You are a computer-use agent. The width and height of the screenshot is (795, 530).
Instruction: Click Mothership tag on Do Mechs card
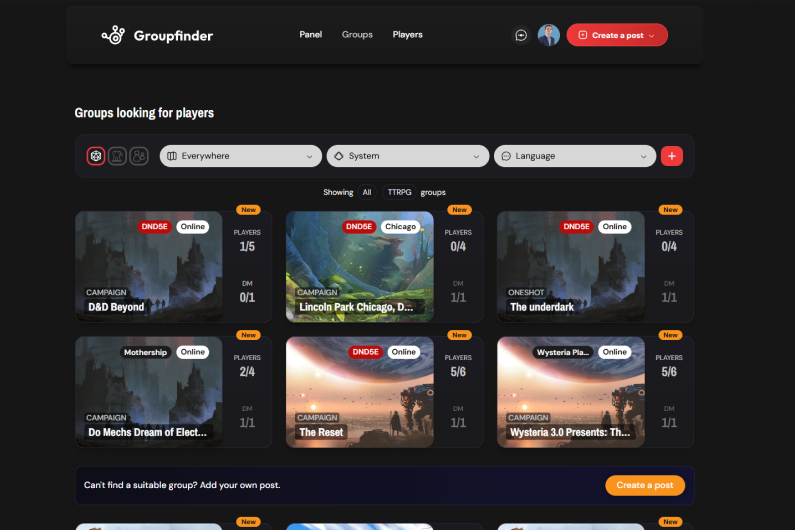coord(146,352)
